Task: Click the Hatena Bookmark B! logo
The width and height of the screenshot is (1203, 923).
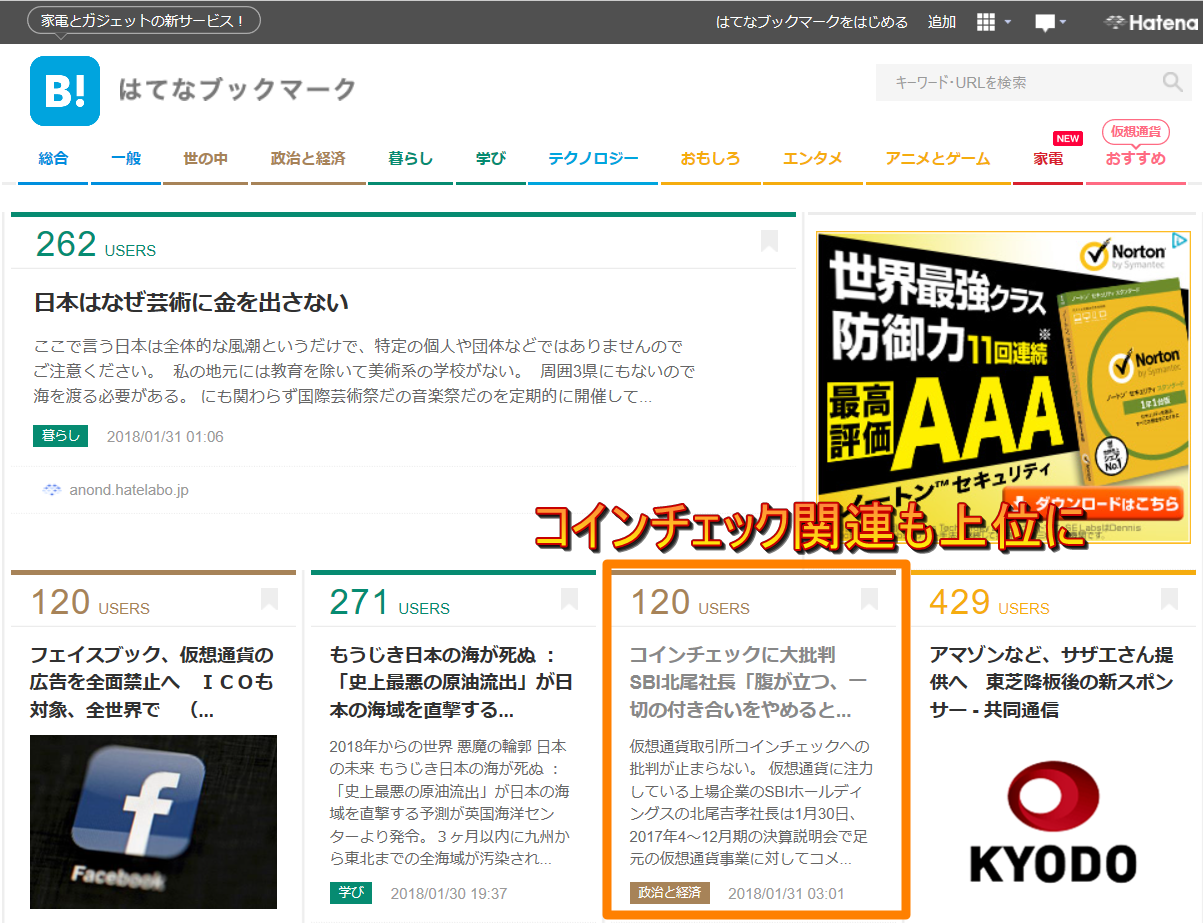Action: pyautogui.click(x=65, y=90)
